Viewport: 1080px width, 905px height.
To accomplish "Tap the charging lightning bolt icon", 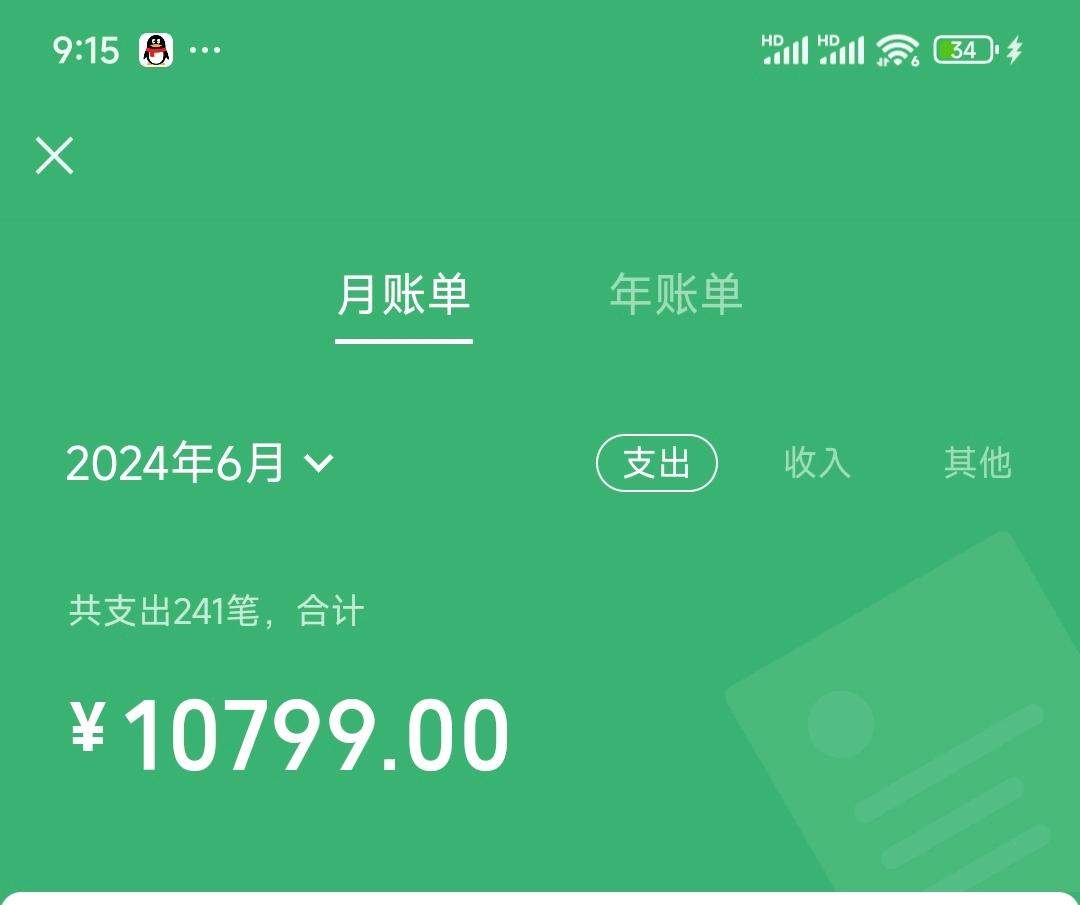I will click(1015, 50).
